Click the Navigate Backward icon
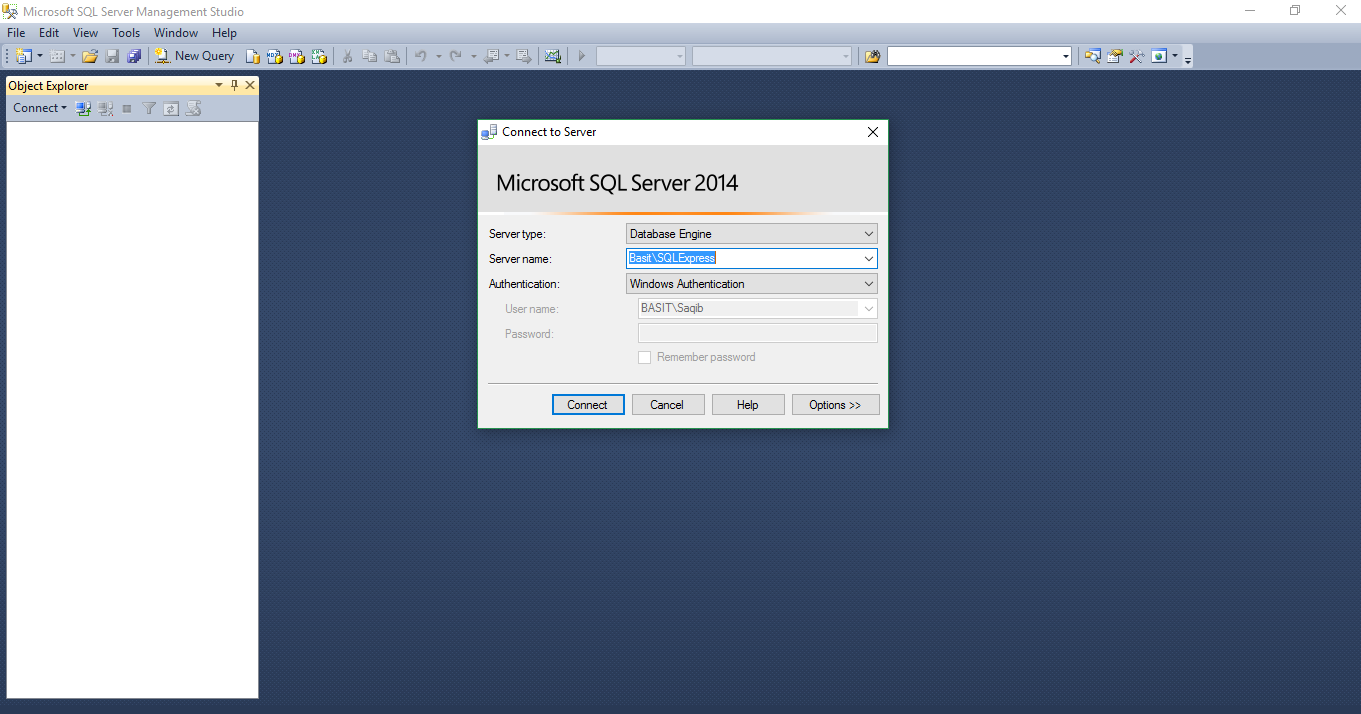The image size is (1361, 714). click(491, 56)
